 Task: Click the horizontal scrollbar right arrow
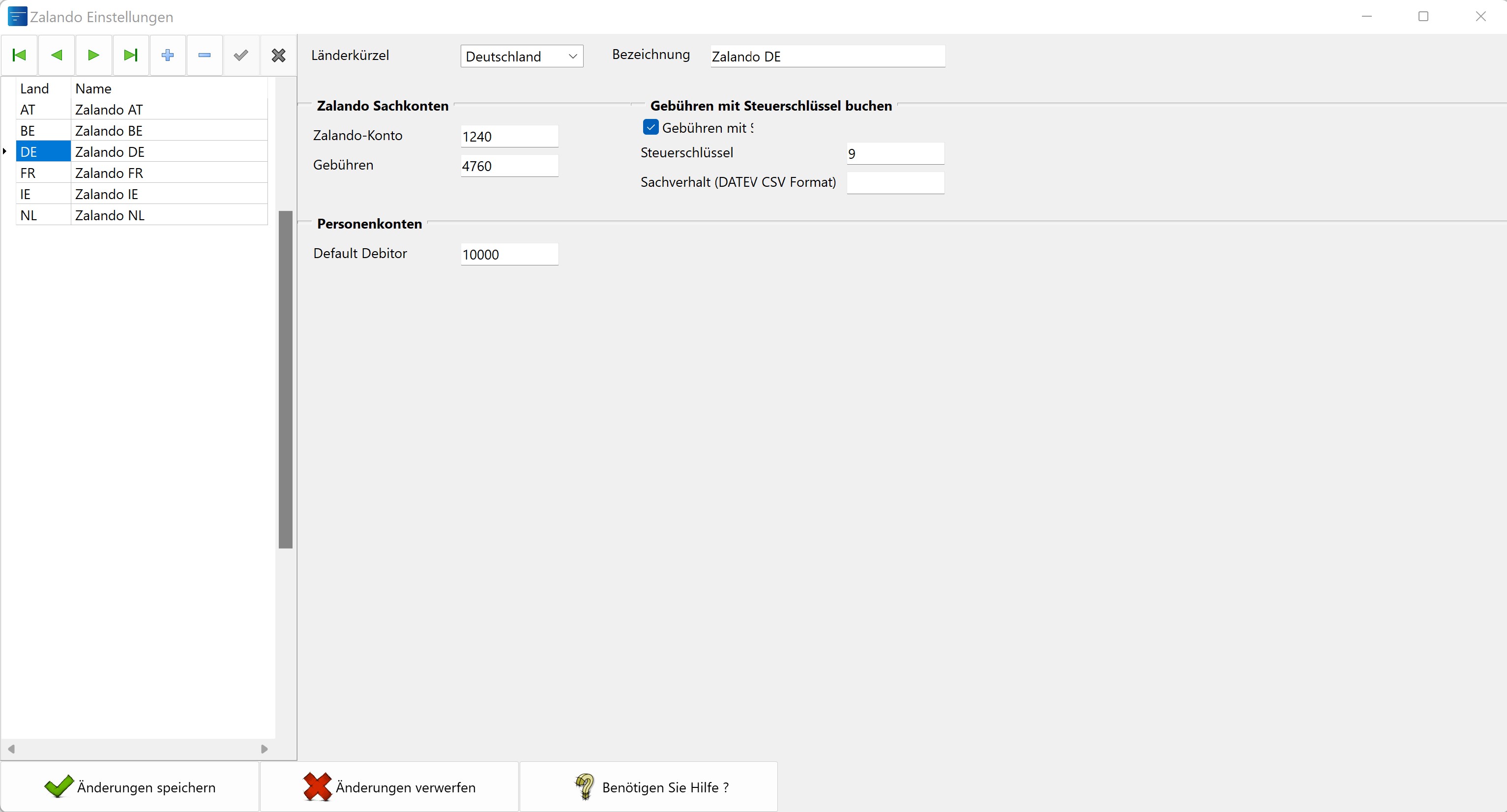pyautogui.click(x=265, y=748)
